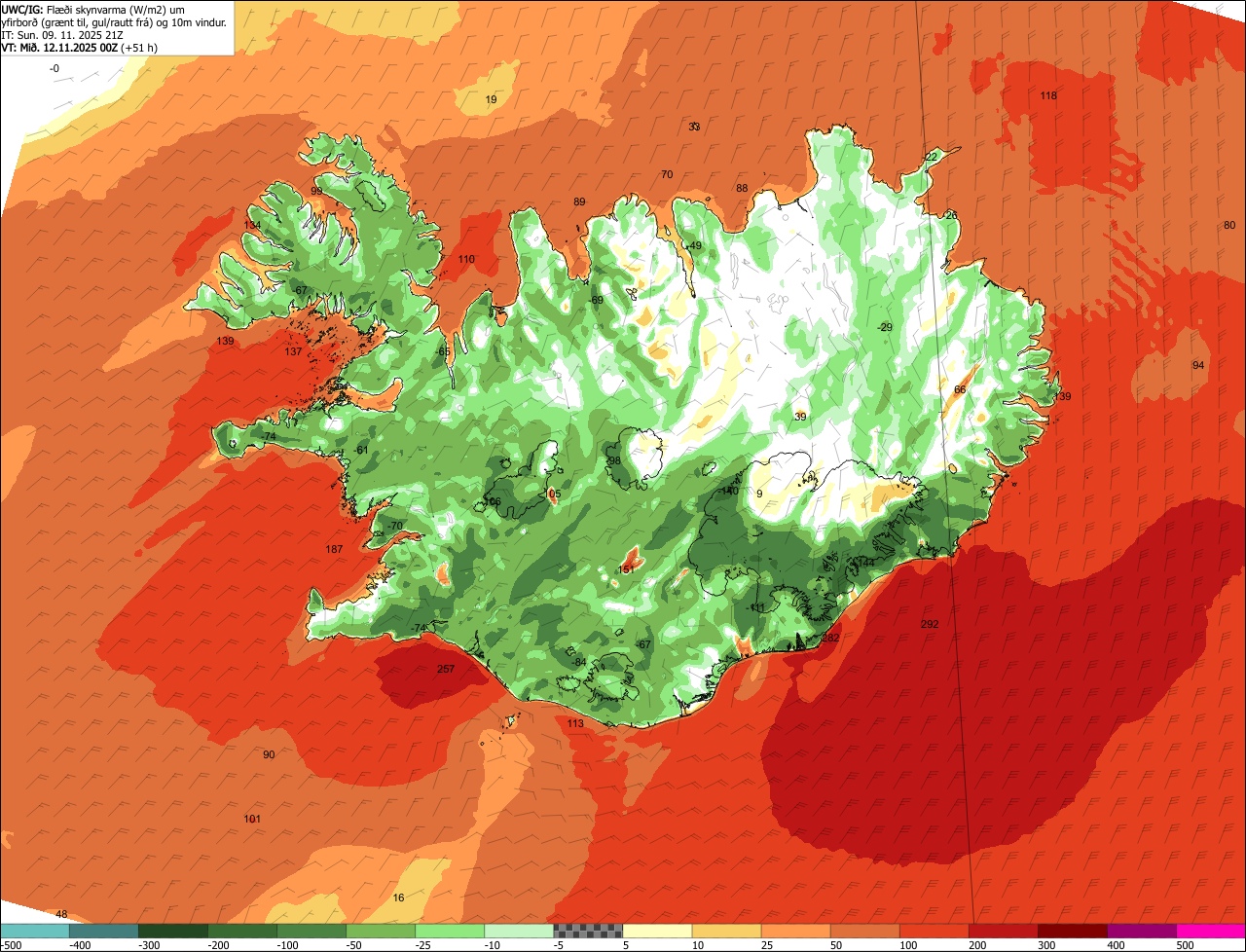
Task: Click the map value -49 in north Iceland
Action: coord(693,245)
